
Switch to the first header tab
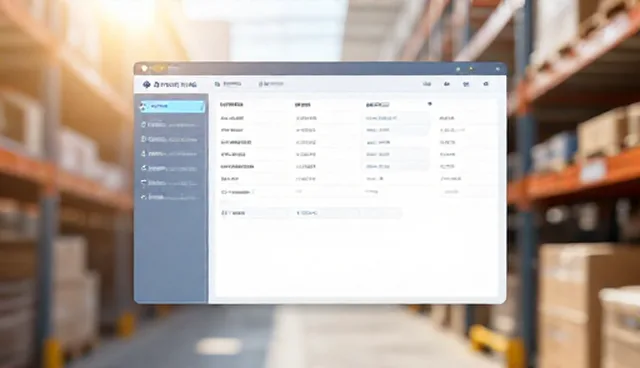tap(228, 84)
